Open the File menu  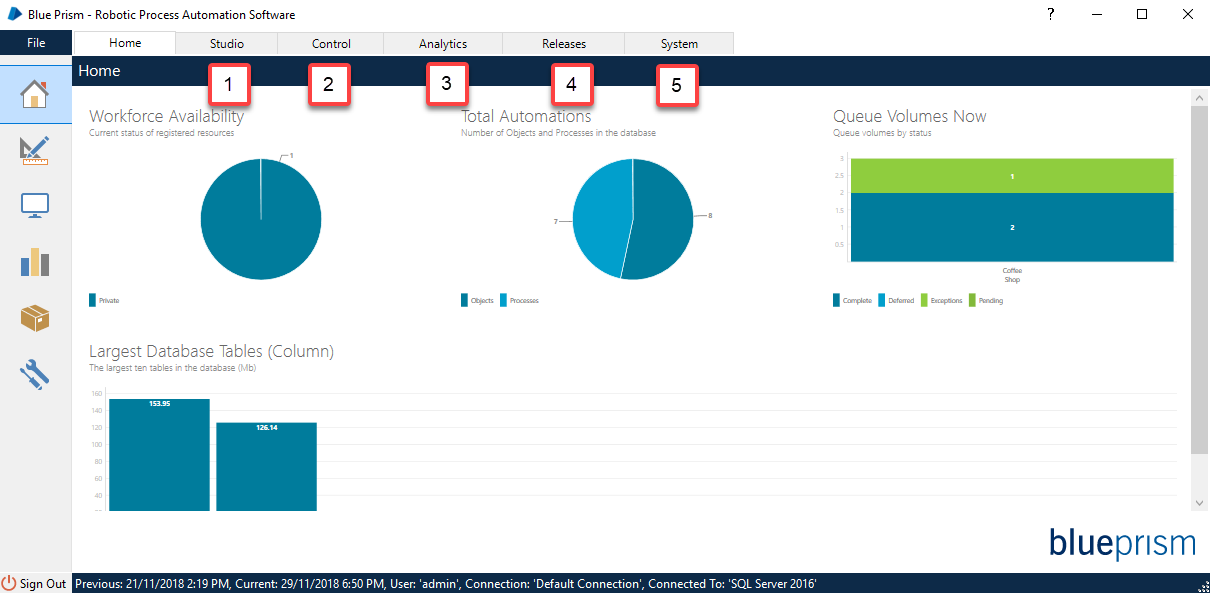tap(36, 43)
